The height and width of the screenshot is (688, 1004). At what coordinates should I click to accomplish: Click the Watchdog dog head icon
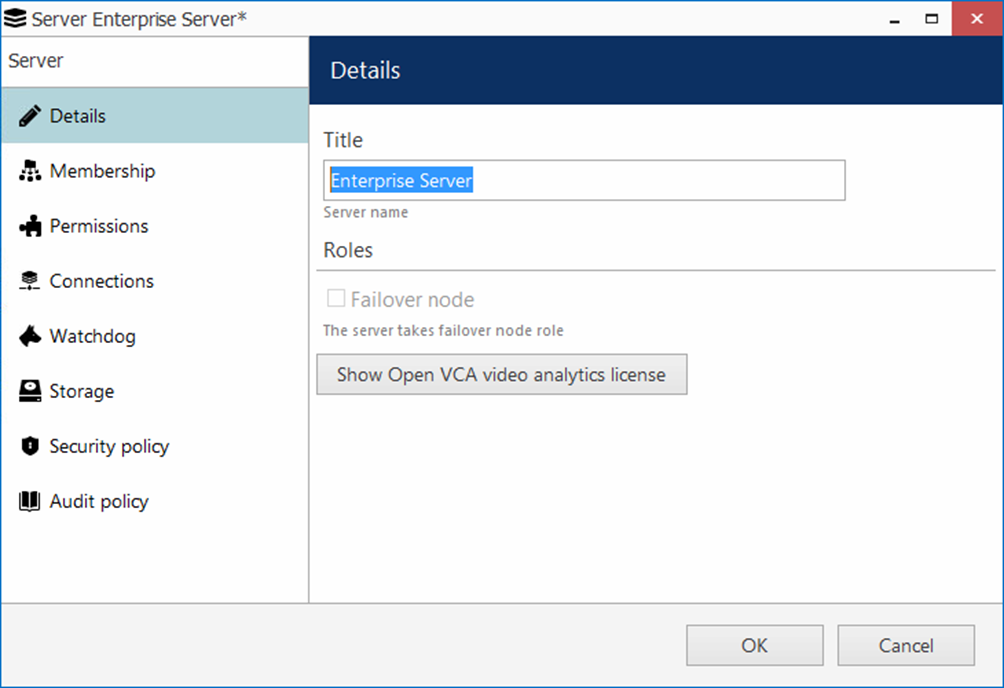[30, 336]
